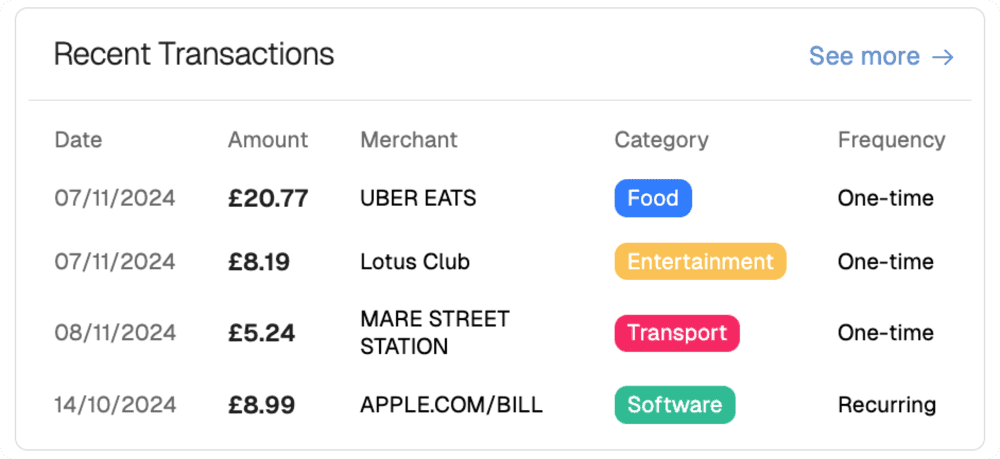
Task: Click the £20.77 transaction amount
Action: [x=268, y=198]
